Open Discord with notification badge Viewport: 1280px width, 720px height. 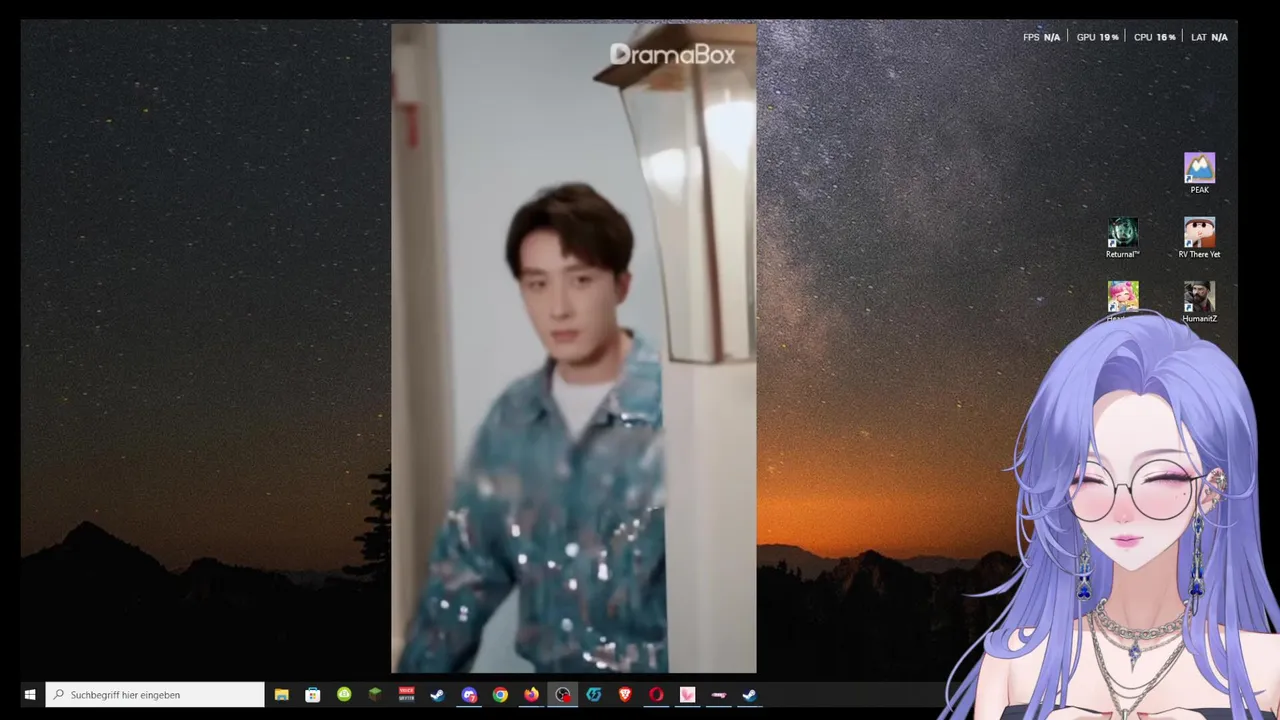tap(469, 695)
